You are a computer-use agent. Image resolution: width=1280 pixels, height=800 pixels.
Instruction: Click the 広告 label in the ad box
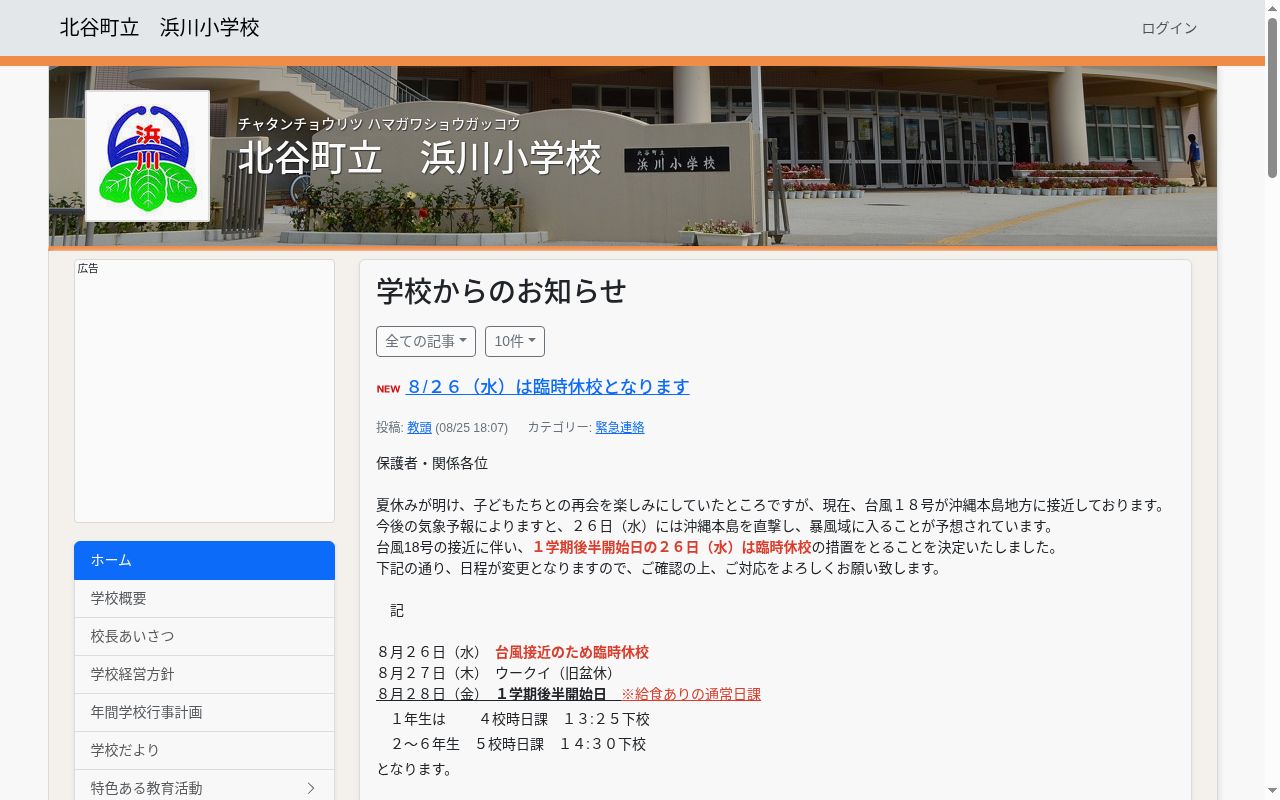88,268
